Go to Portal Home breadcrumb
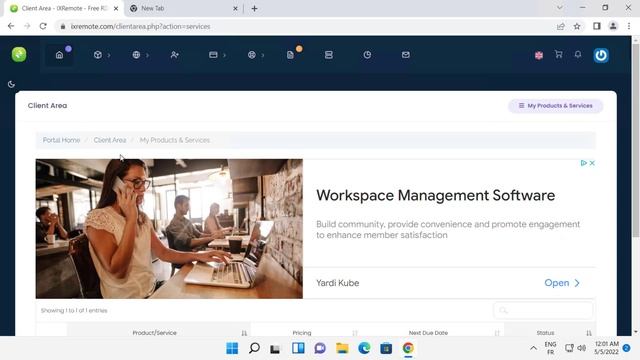 (61, 140)
